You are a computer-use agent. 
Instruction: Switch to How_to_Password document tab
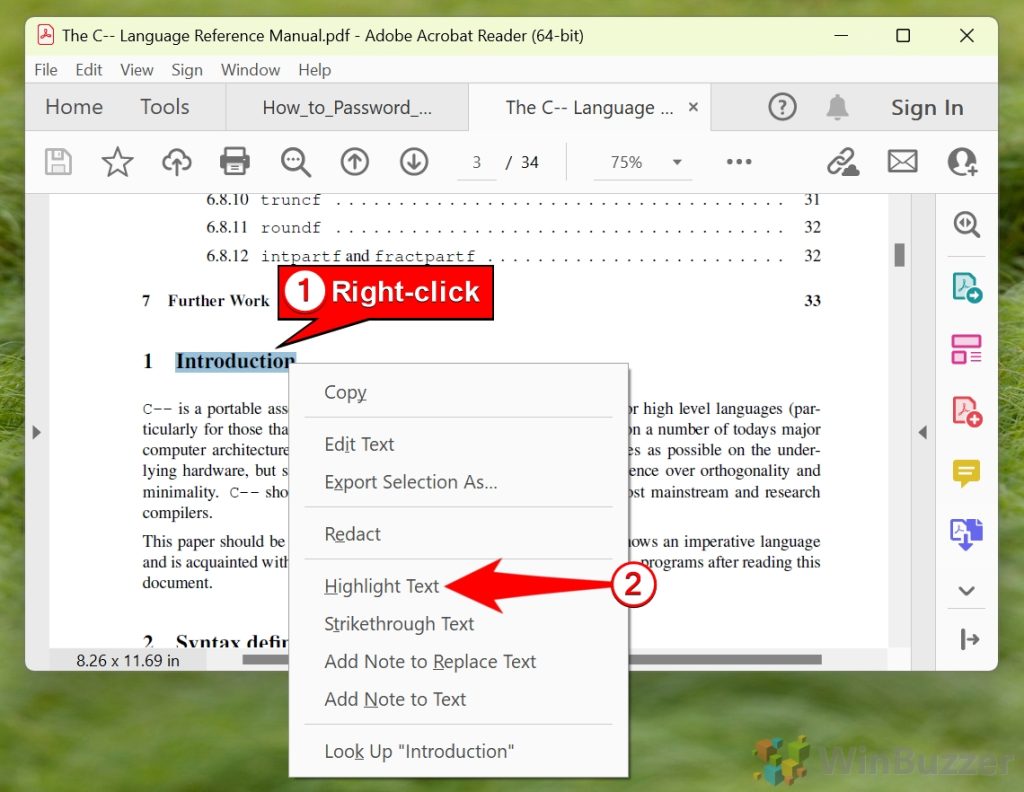point(347,107)
